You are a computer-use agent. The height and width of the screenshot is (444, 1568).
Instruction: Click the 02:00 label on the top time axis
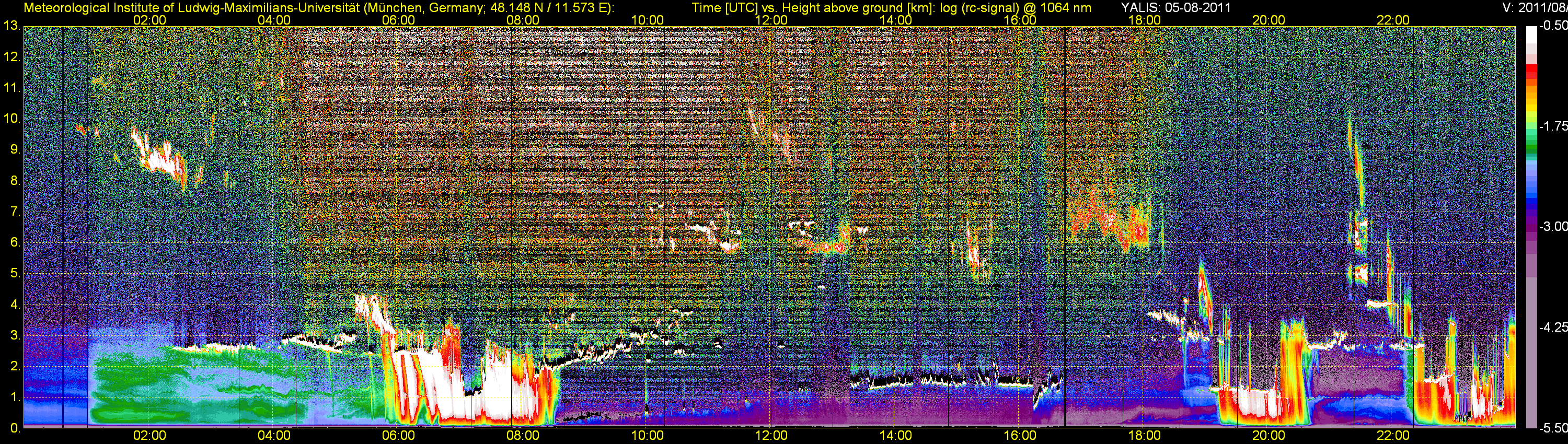pyautogui.click(x=149, y=20)
